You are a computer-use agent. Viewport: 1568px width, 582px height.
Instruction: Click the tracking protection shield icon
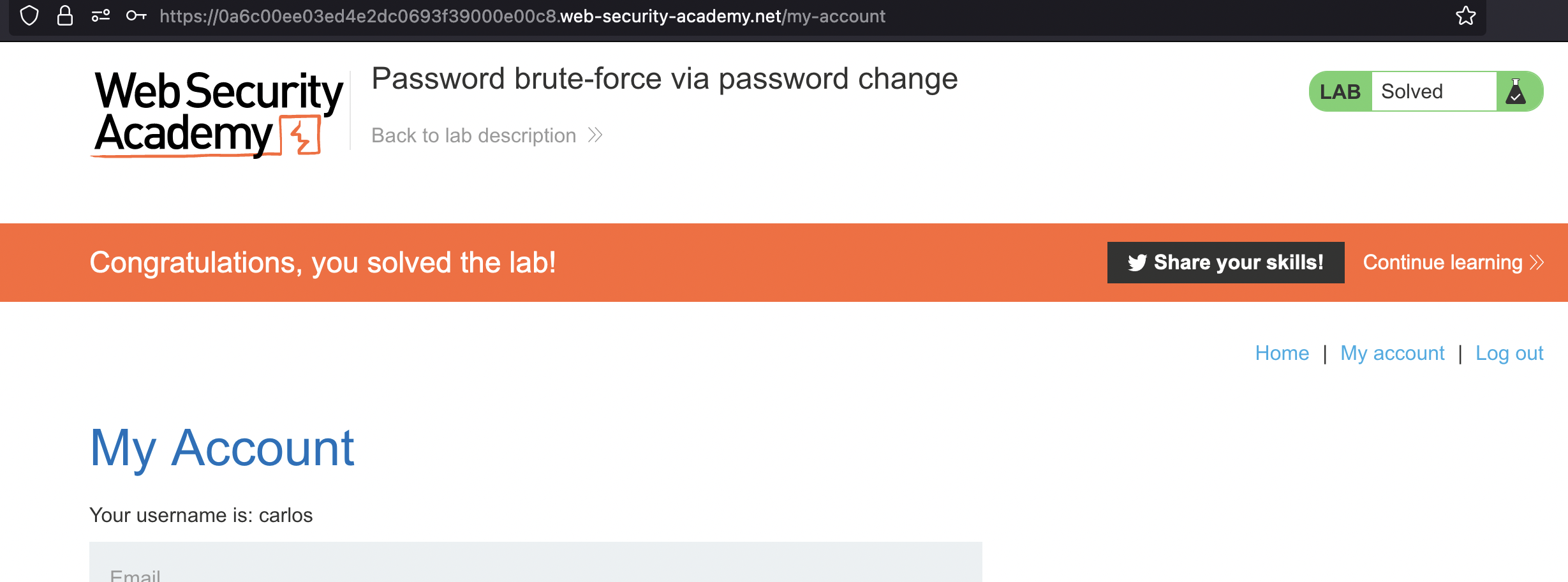(x=29, y=15)
